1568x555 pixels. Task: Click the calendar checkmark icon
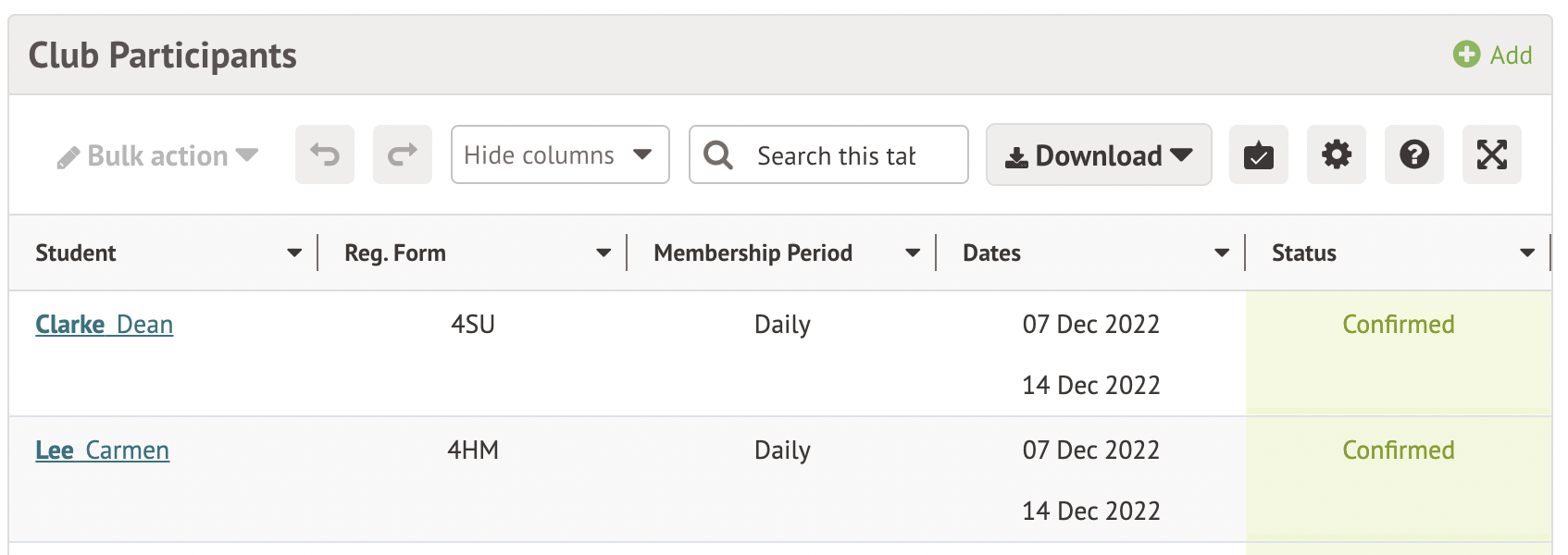tap(1258, 154)
